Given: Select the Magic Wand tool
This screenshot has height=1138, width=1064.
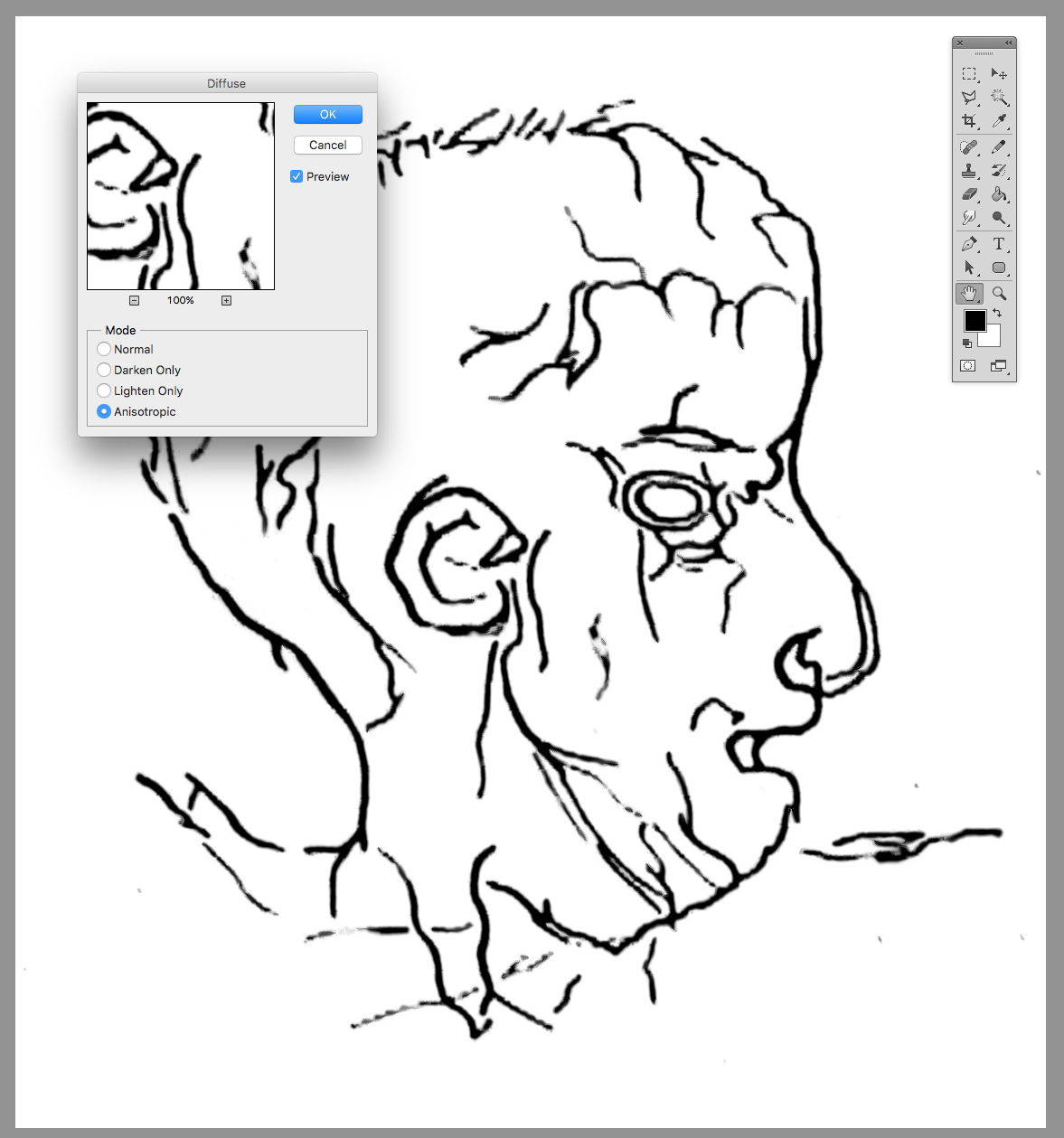Looking at the screenshot, I should point(999,98).
